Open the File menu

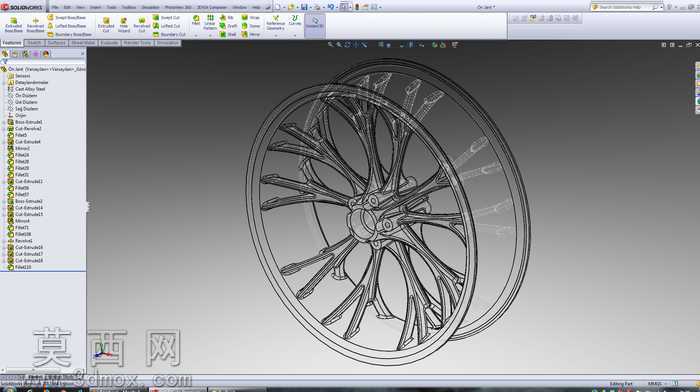click(55, 7)
